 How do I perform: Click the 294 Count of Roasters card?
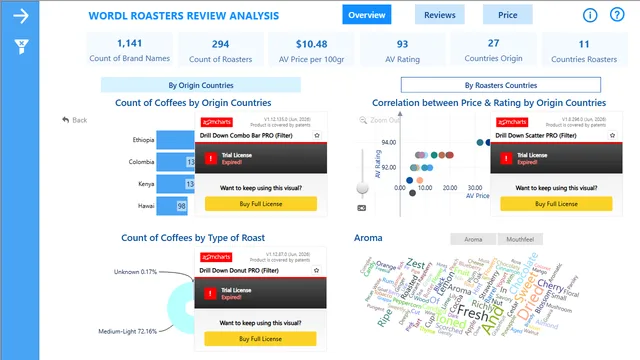(x=220, y=49)
